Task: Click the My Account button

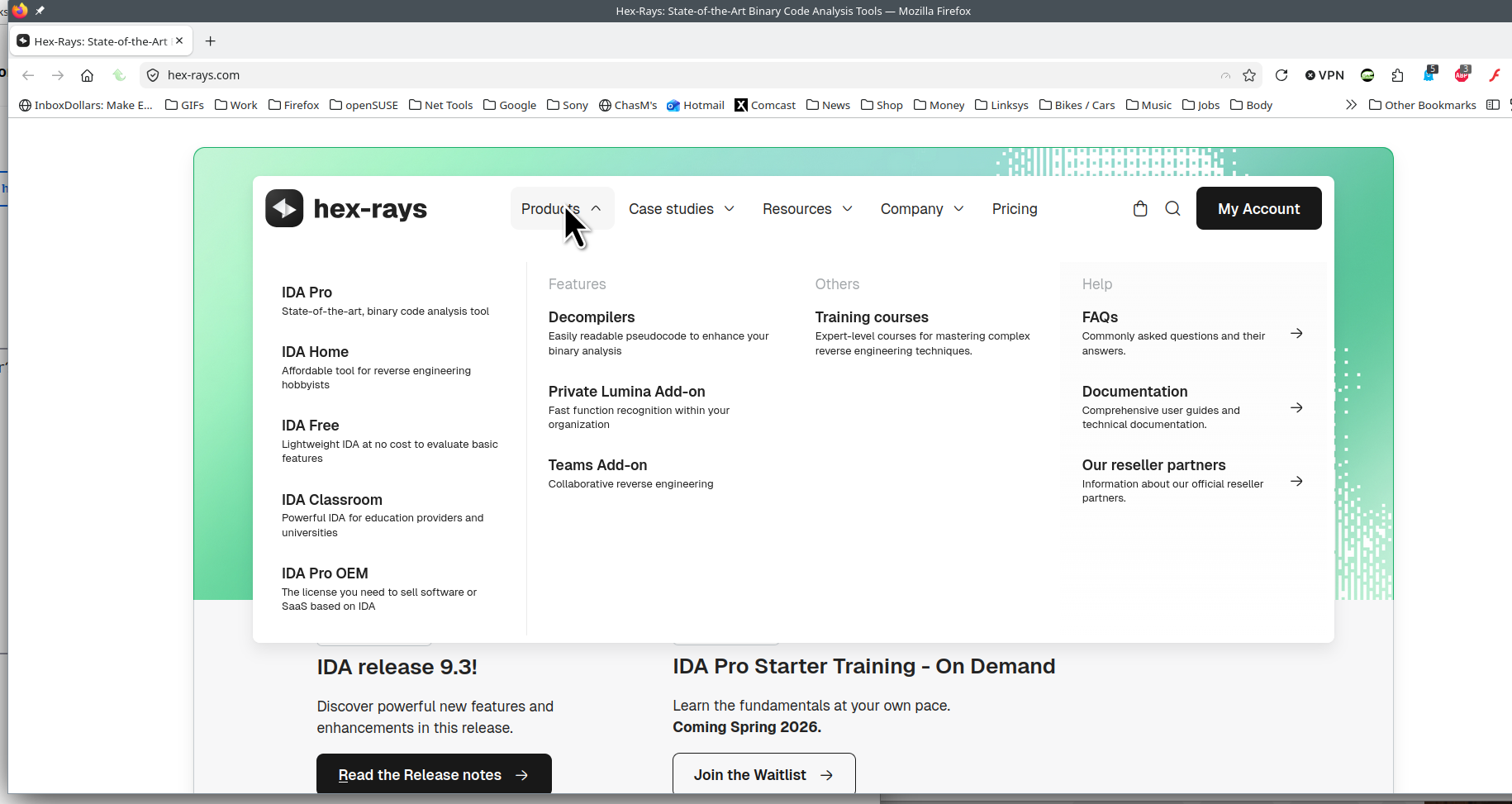Action: (x=1258, y=208)
